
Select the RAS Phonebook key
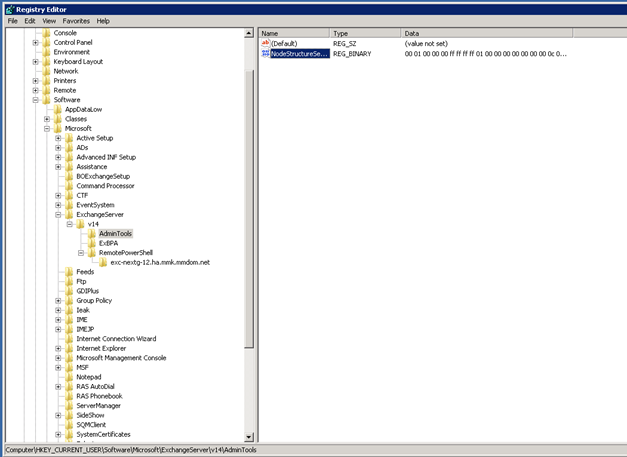[100, 396]
